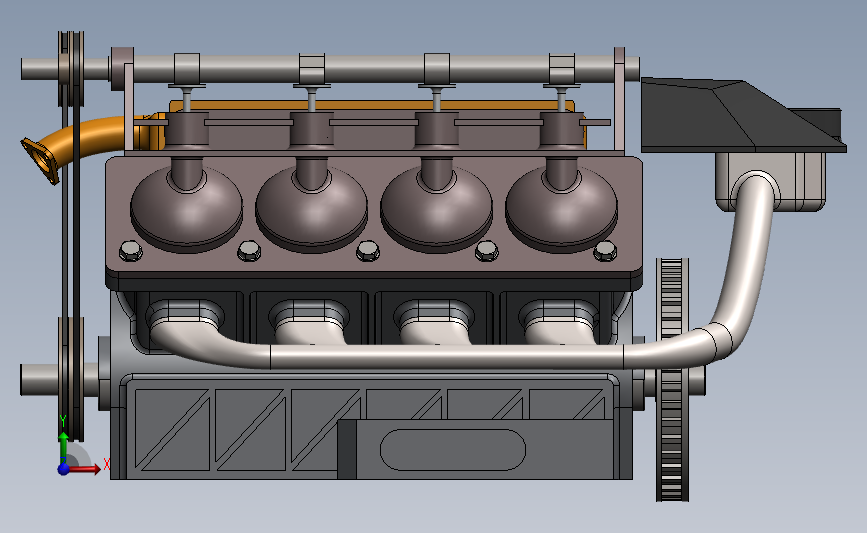Select the lower belt pulley on the crankshaft
Image resolution: width=867 pixels, height=533 pixels.
[x=71, y=379]
